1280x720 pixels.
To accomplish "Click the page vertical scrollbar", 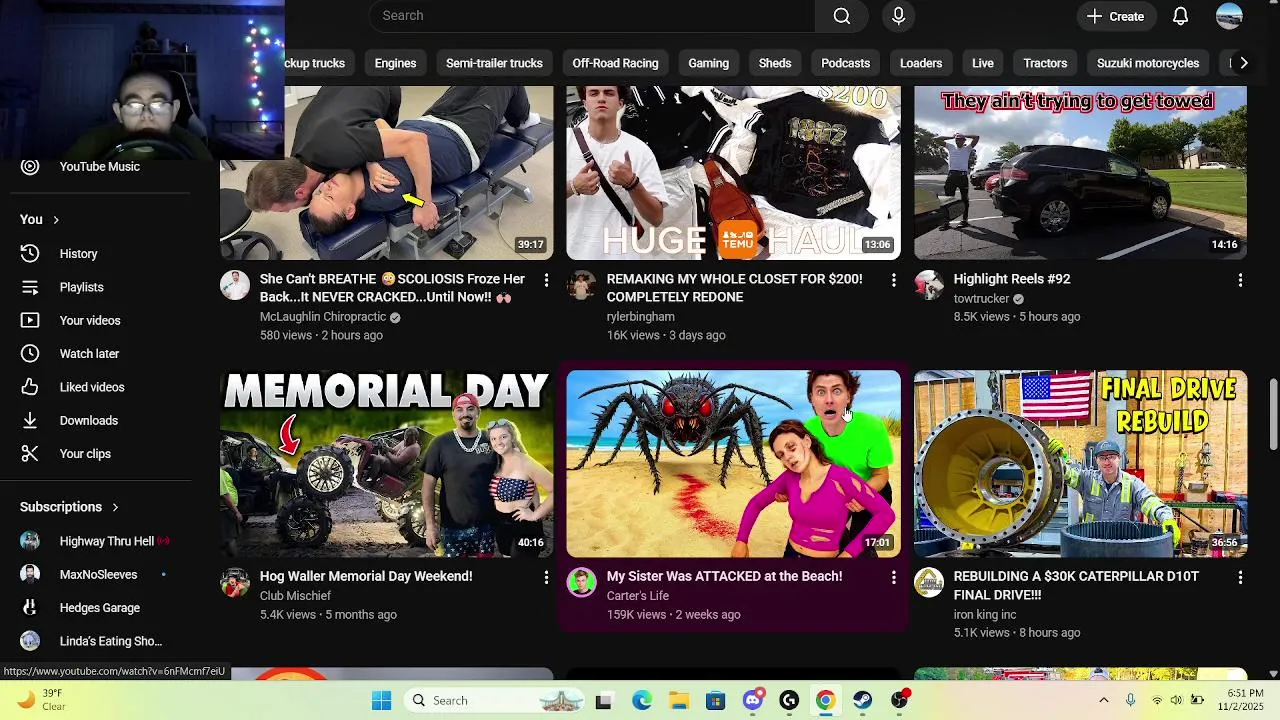I will pos(1273,414).
